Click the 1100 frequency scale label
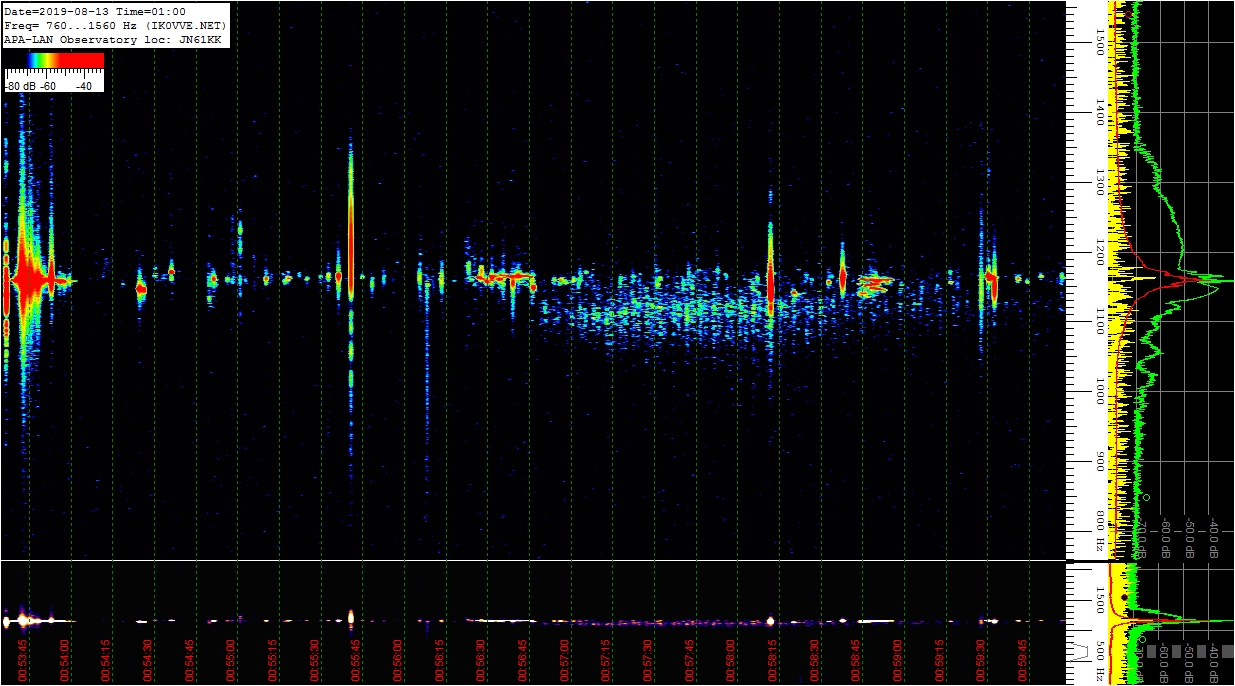This screenshot has width=1235, height=686. 1099,322
